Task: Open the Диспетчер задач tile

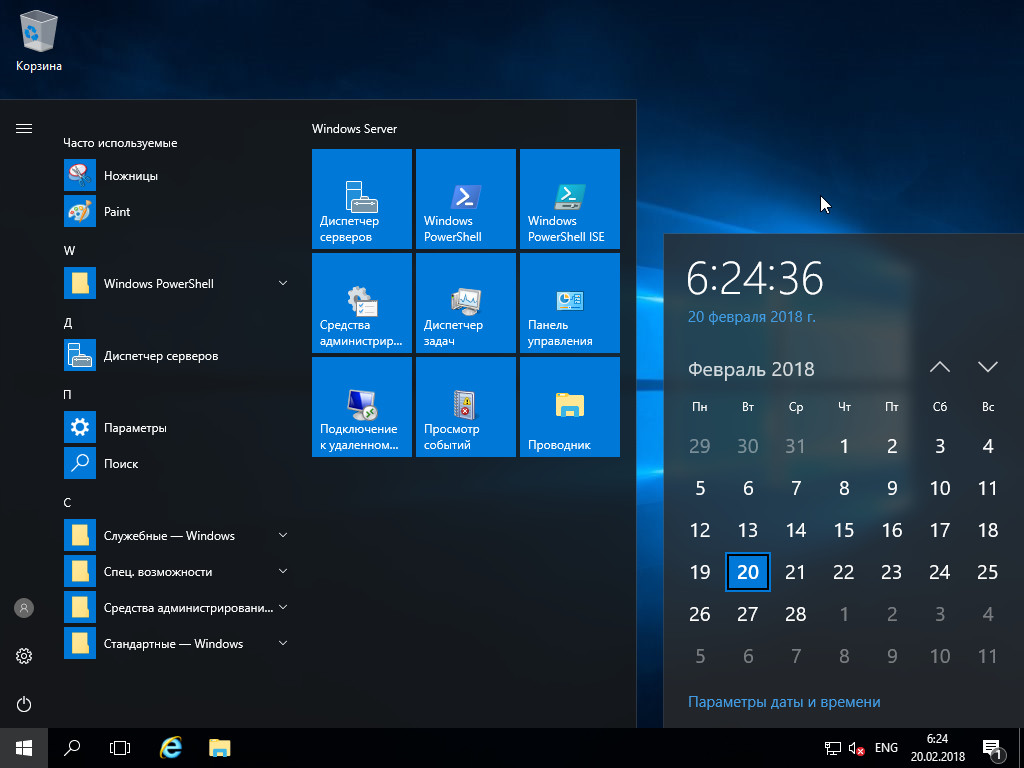Action: click(466, 302)
